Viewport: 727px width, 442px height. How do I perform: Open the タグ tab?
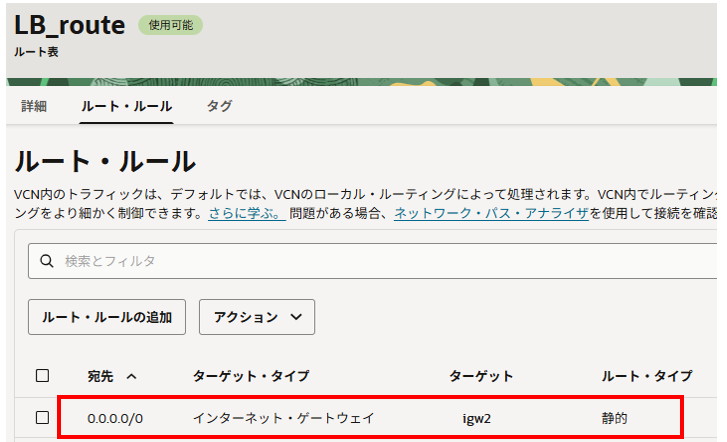tap(219, 106)
